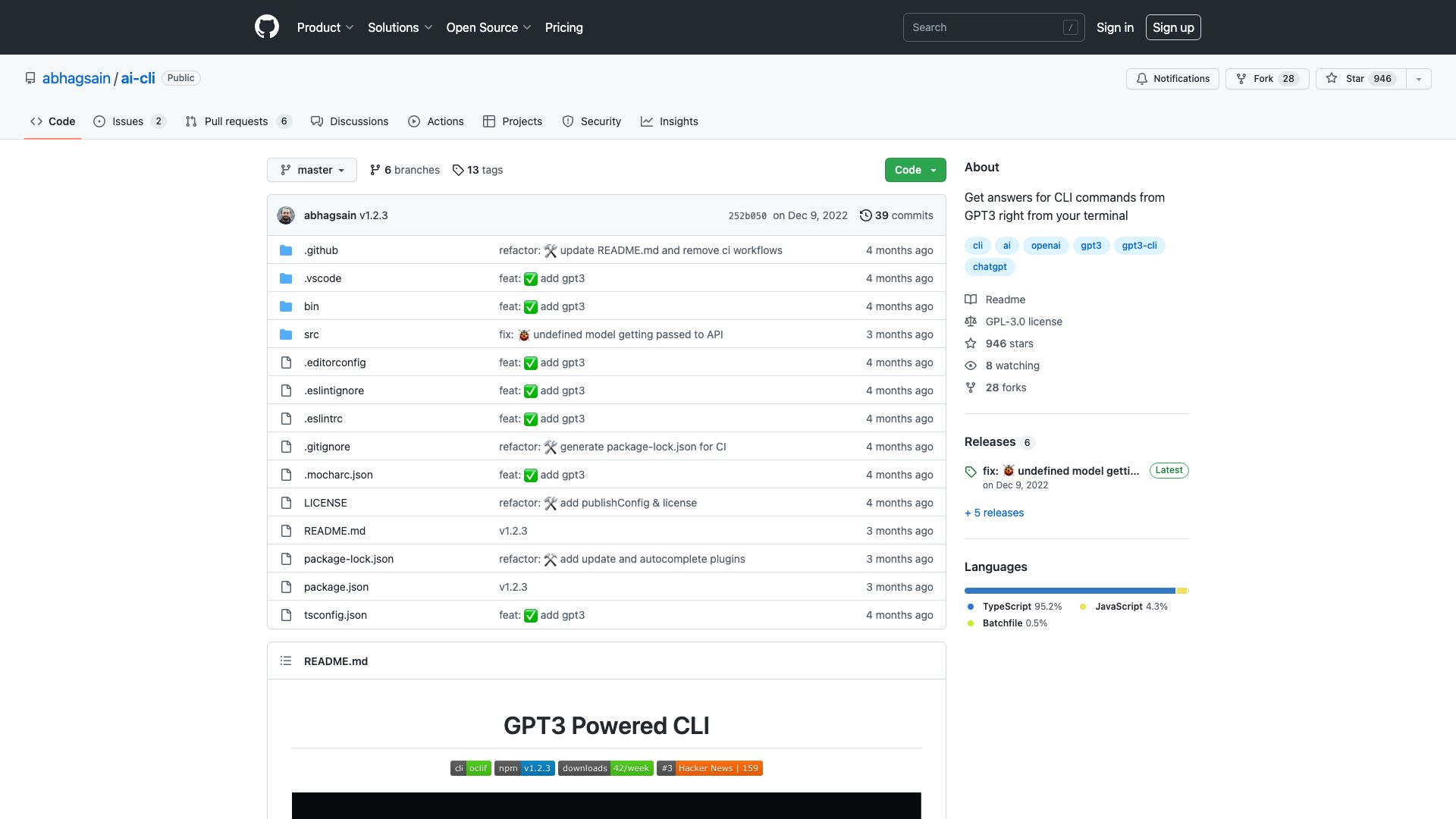The height and width of the screenshot is (819, 1456).
Task: Click the openai topic tag
Action: (x=1046, y=246)
